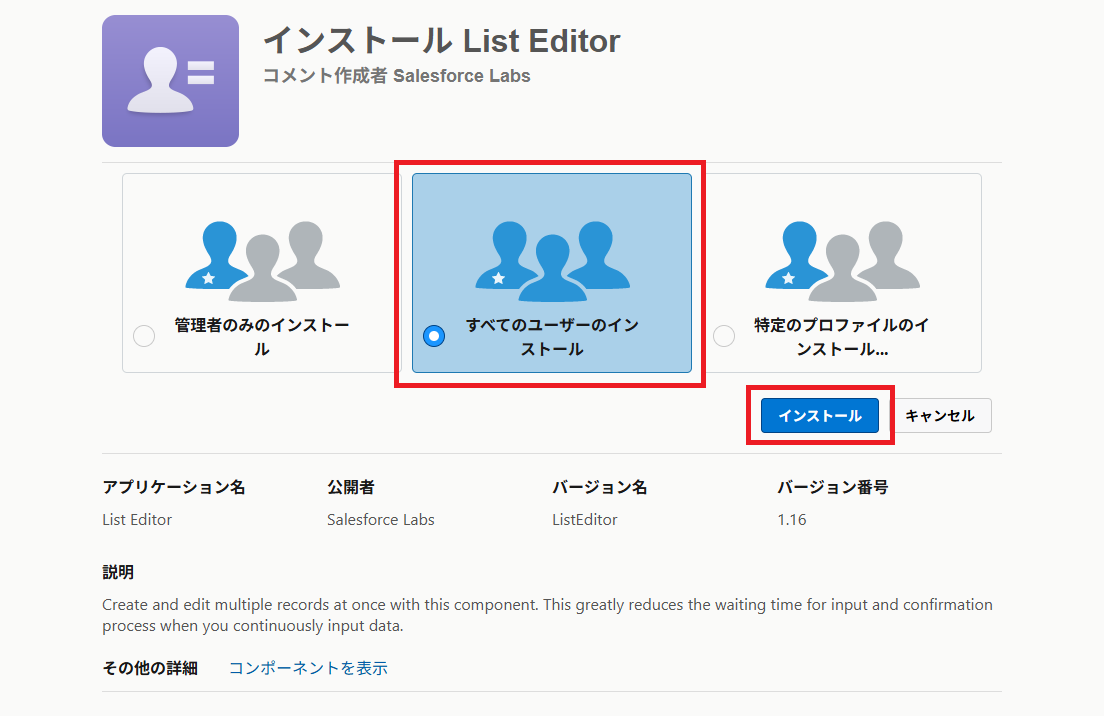The width and height of the screenshot is (1104, 716).
Task: Click the blue インストール button
Action: (x=820, y=415)
